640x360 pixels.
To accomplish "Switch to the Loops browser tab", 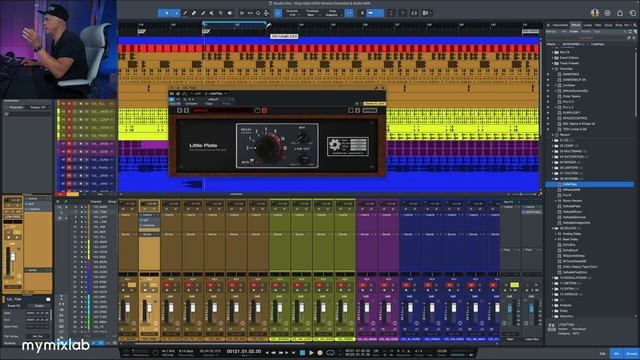I will click(x=588, y=25).
